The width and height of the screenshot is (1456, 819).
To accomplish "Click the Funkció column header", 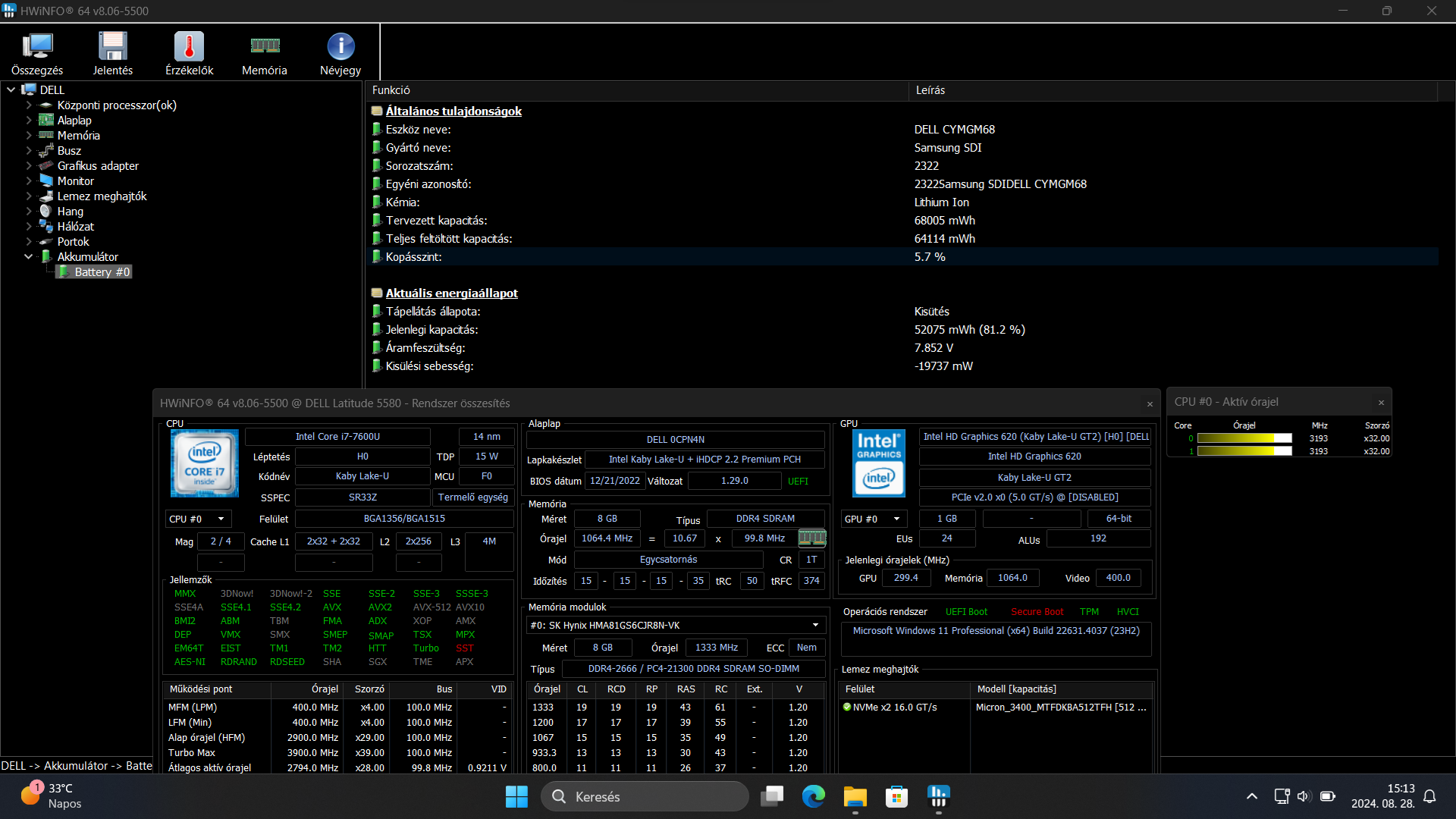I will pos(637,89).
